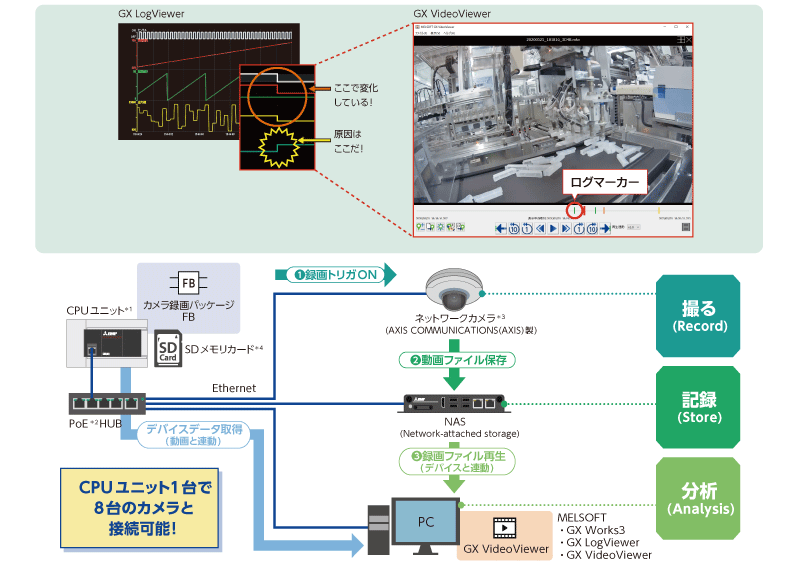Skip forward 10 seconds

[591, 229]
